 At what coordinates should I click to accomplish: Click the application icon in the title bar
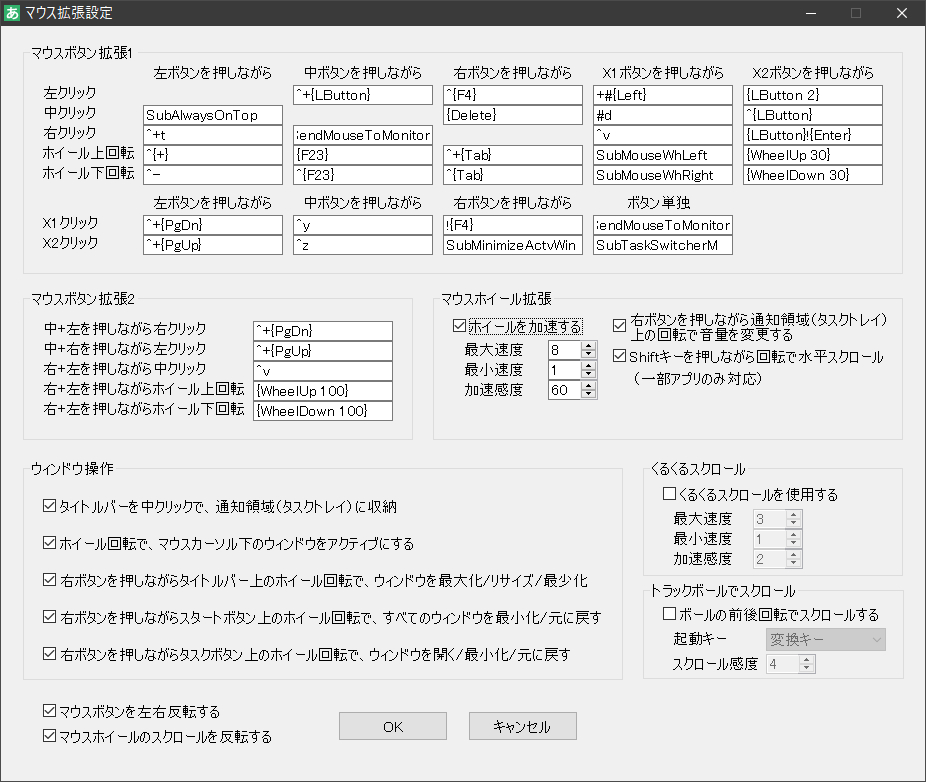click(x=12, y=13)
